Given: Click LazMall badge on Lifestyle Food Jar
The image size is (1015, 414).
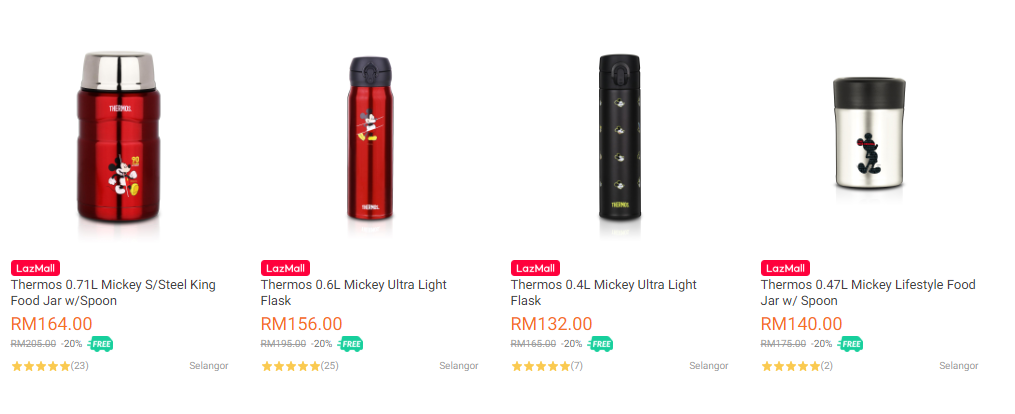Looking at the screenshot, I should (786, 268).
